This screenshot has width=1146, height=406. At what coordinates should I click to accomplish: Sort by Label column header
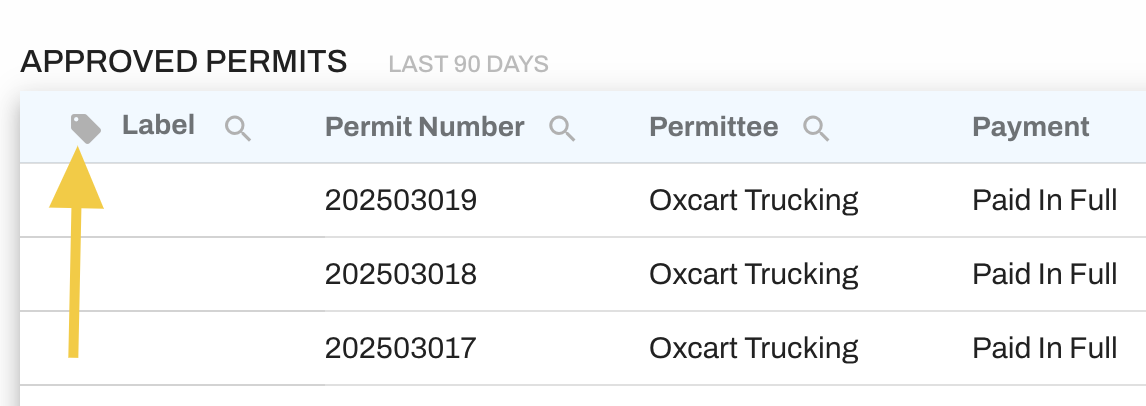(x=158, y=126)
